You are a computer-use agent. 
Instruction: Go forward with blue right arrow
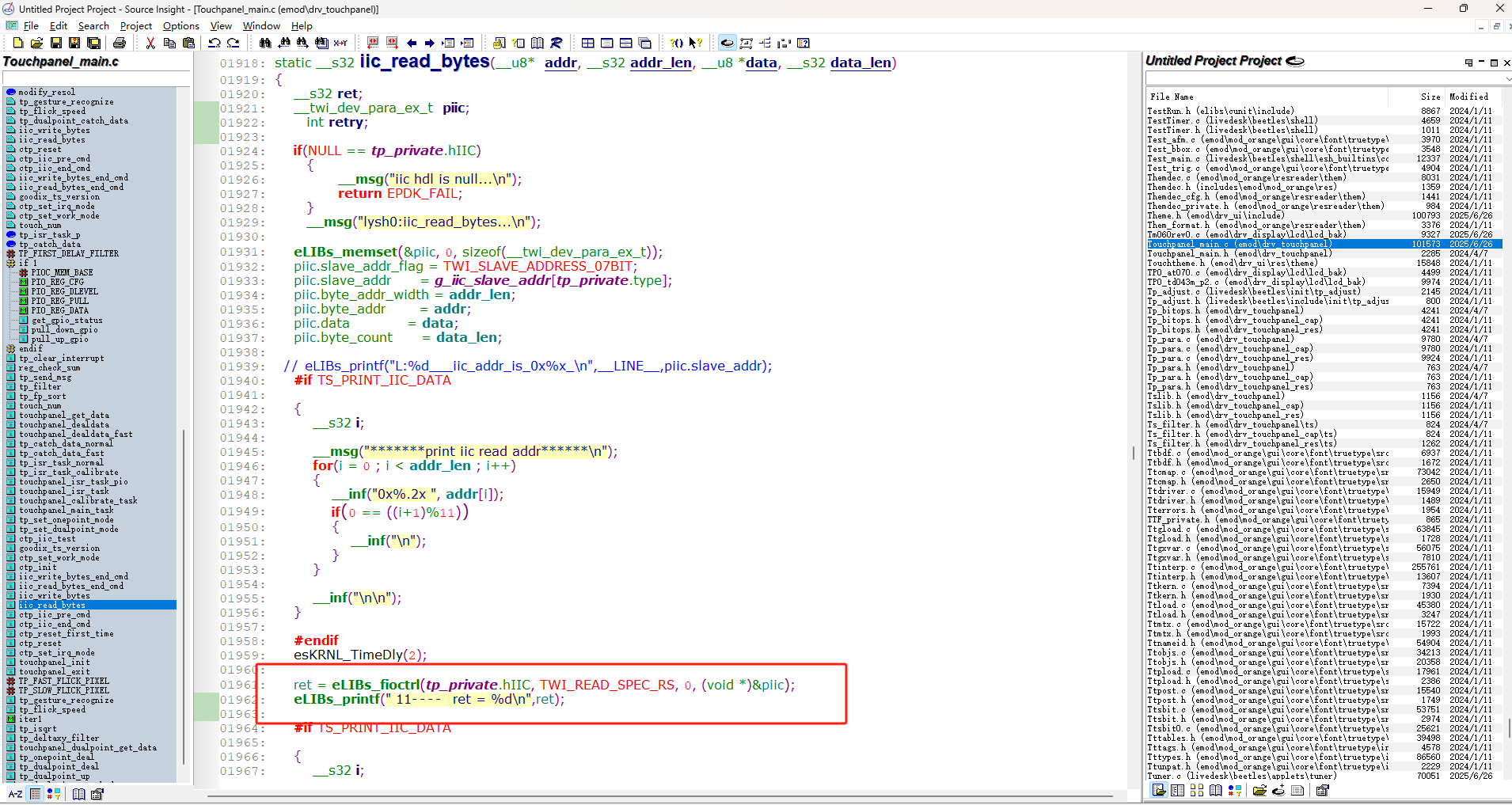coord(430,43)
